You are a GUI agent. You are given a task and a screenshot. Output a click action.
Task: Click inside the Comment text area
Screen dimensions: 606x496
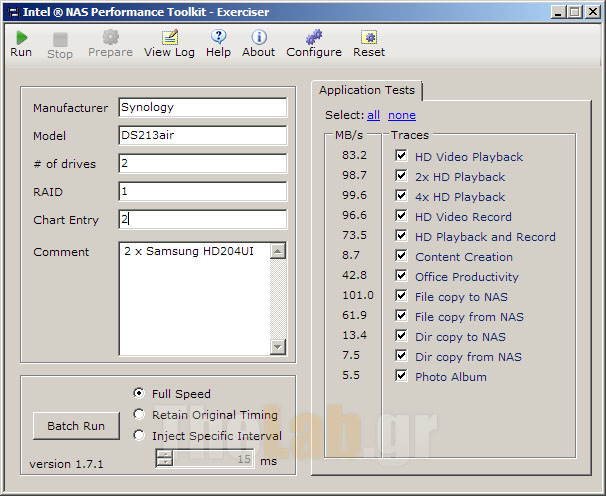point(195,298)
